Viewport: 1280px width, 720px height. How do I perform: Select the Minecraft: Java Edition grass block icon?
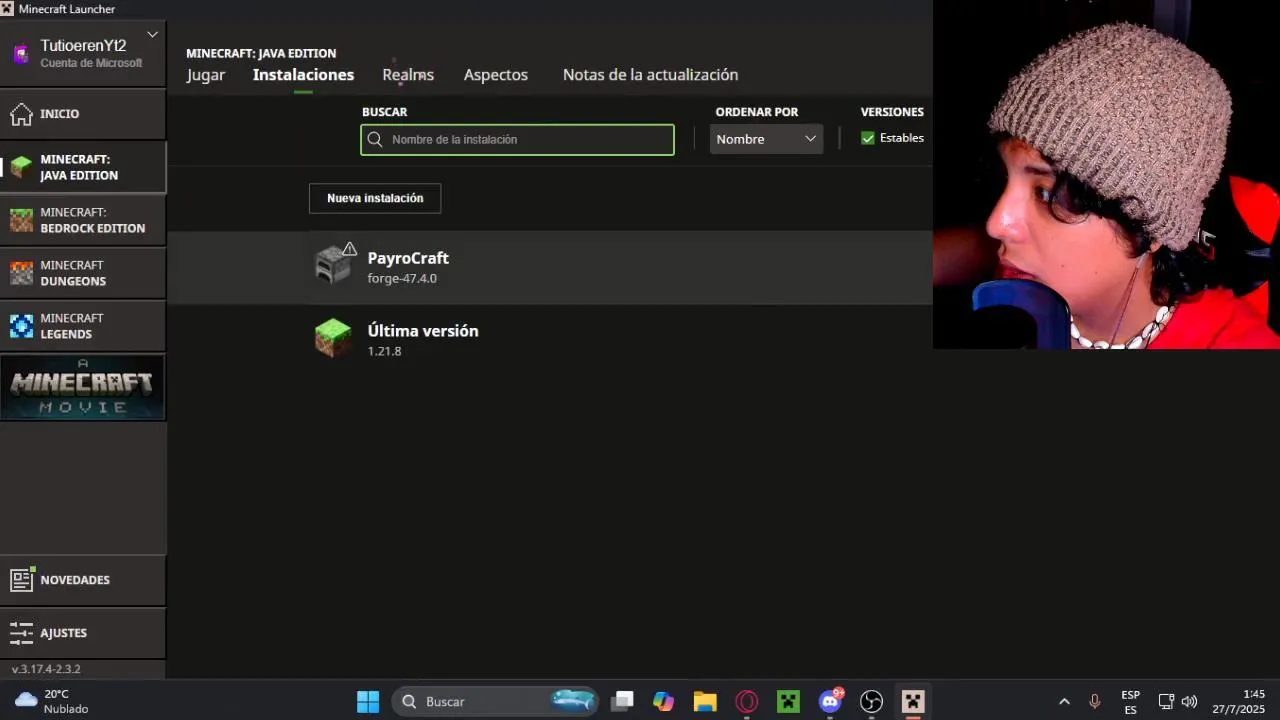pos(22,167)
